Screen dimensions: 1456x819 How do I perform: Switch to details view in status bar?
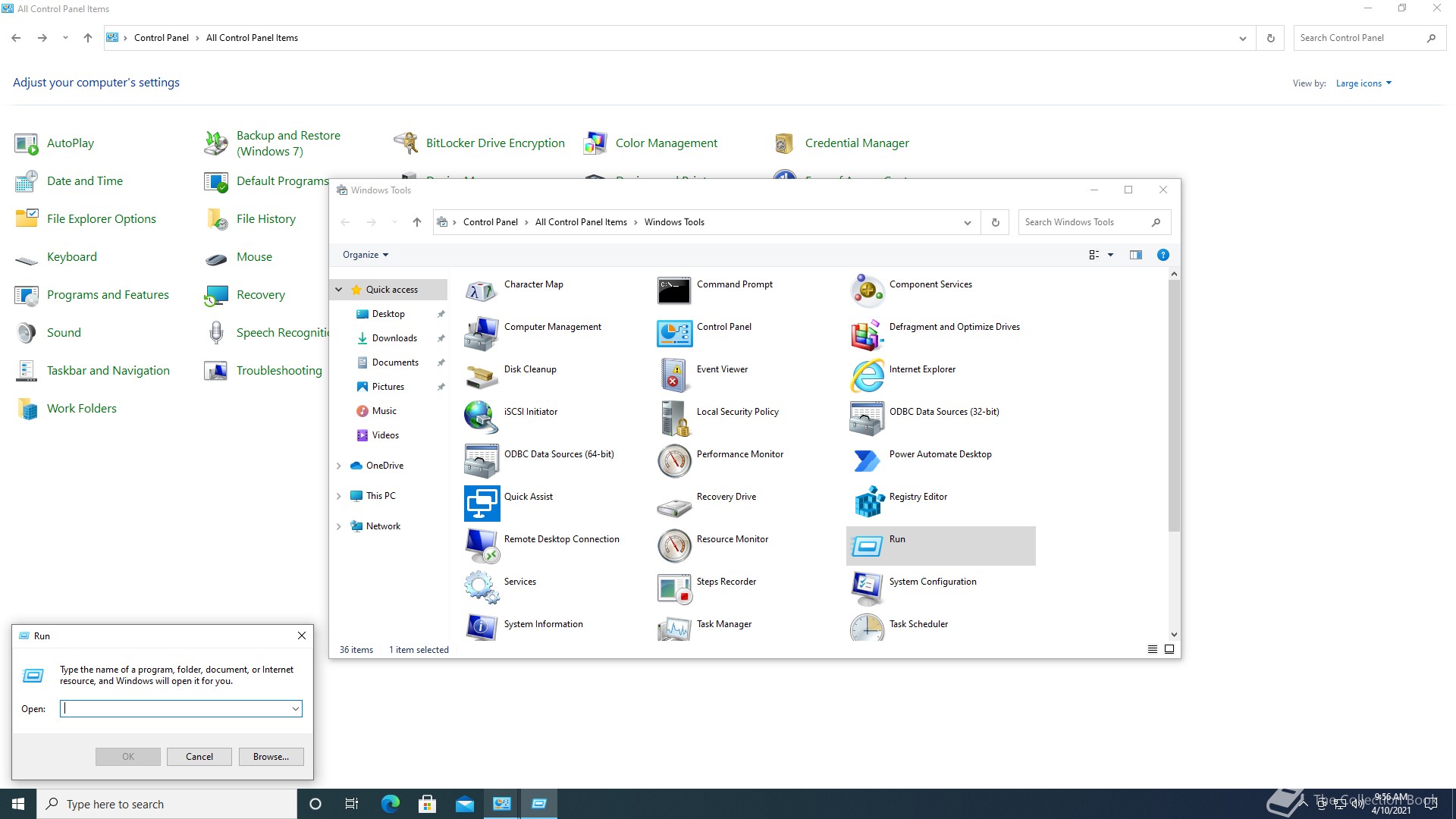(x=1153, y=649)
